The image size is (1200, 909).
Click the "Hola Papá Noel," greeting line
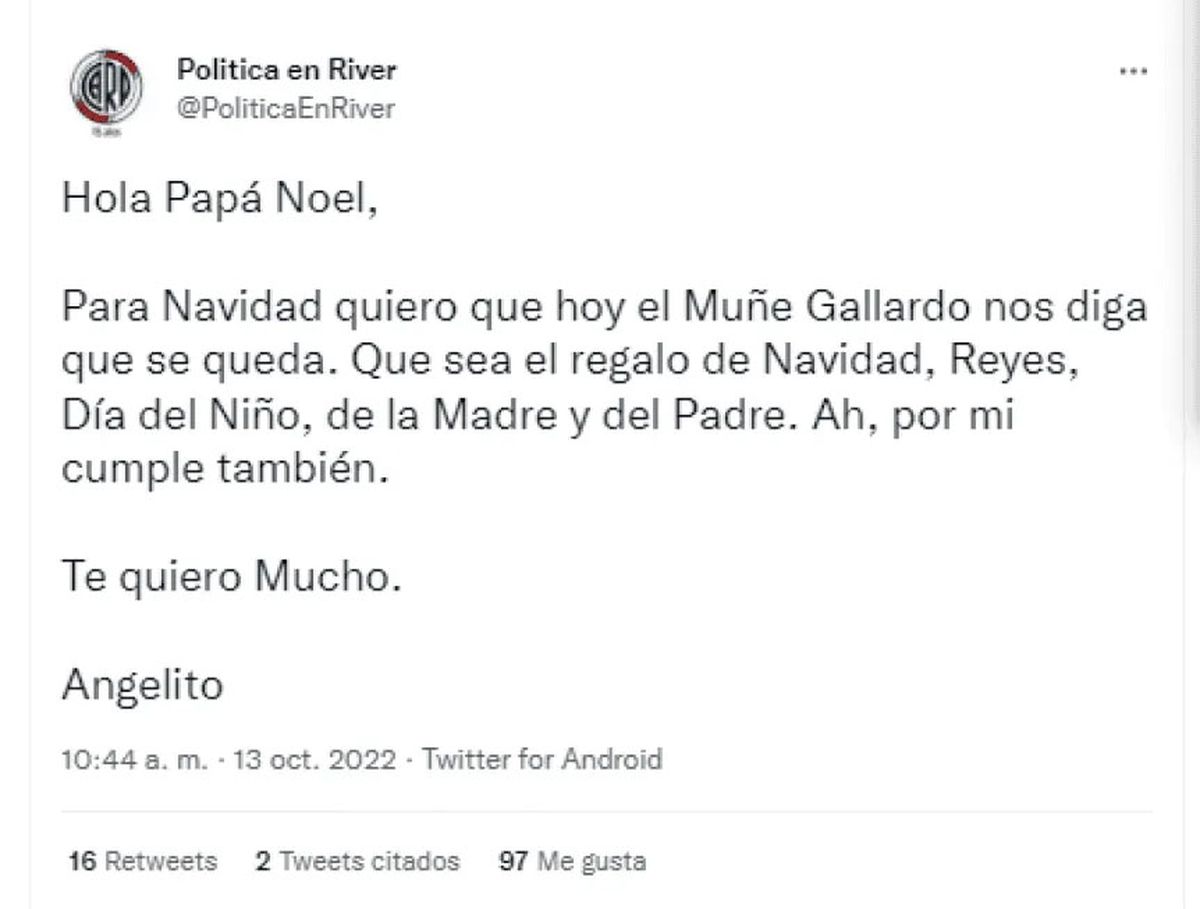pos(221,200)
